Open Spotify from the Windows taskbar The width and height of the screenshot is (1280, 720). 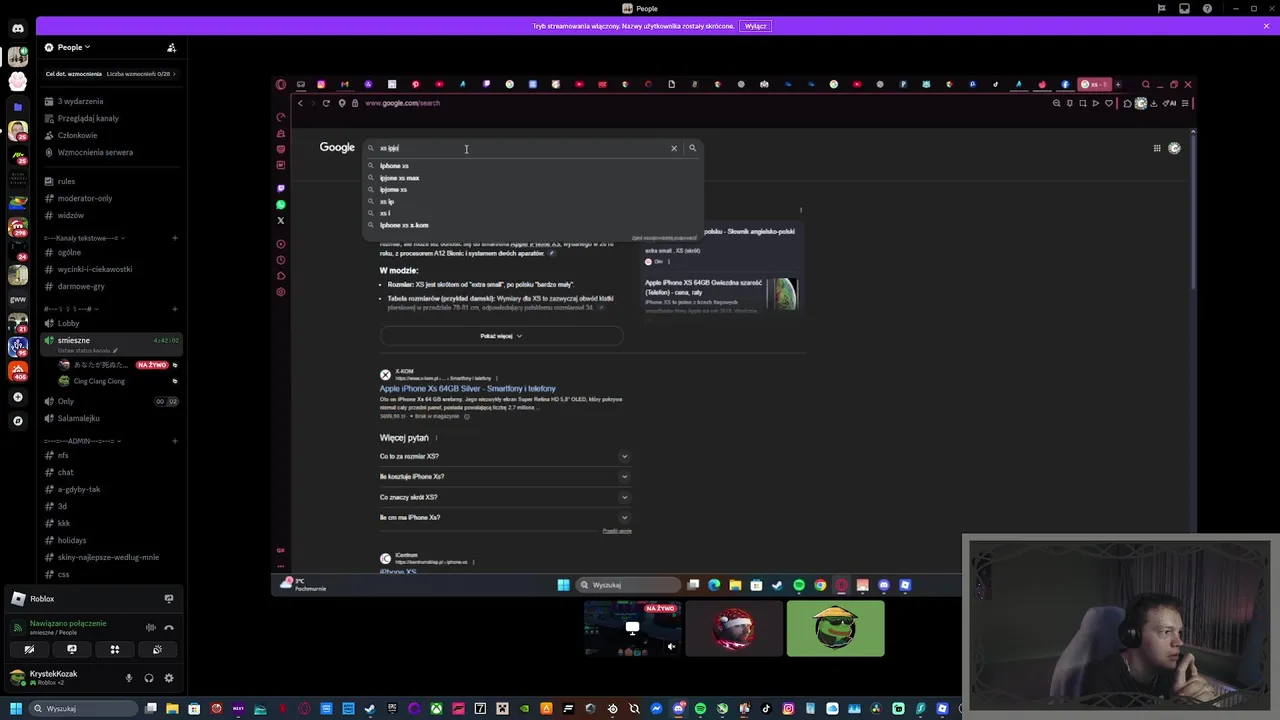(x=700, y=709)
